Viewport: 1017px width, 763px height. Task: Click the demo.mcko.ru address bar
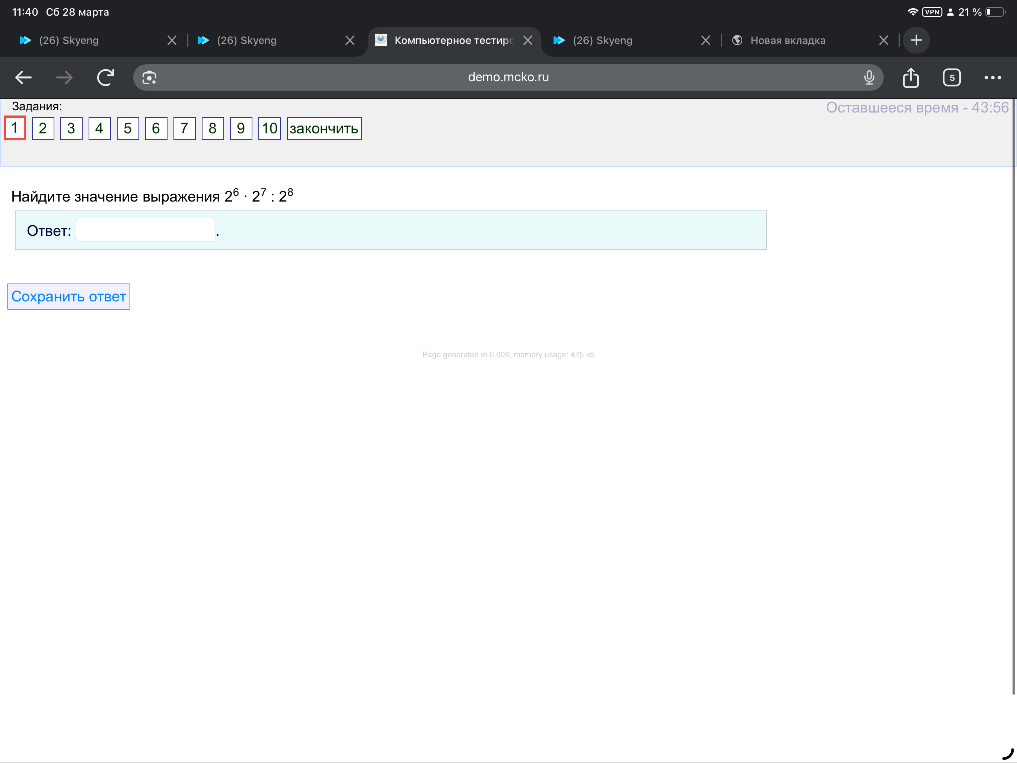click(508, 77)
